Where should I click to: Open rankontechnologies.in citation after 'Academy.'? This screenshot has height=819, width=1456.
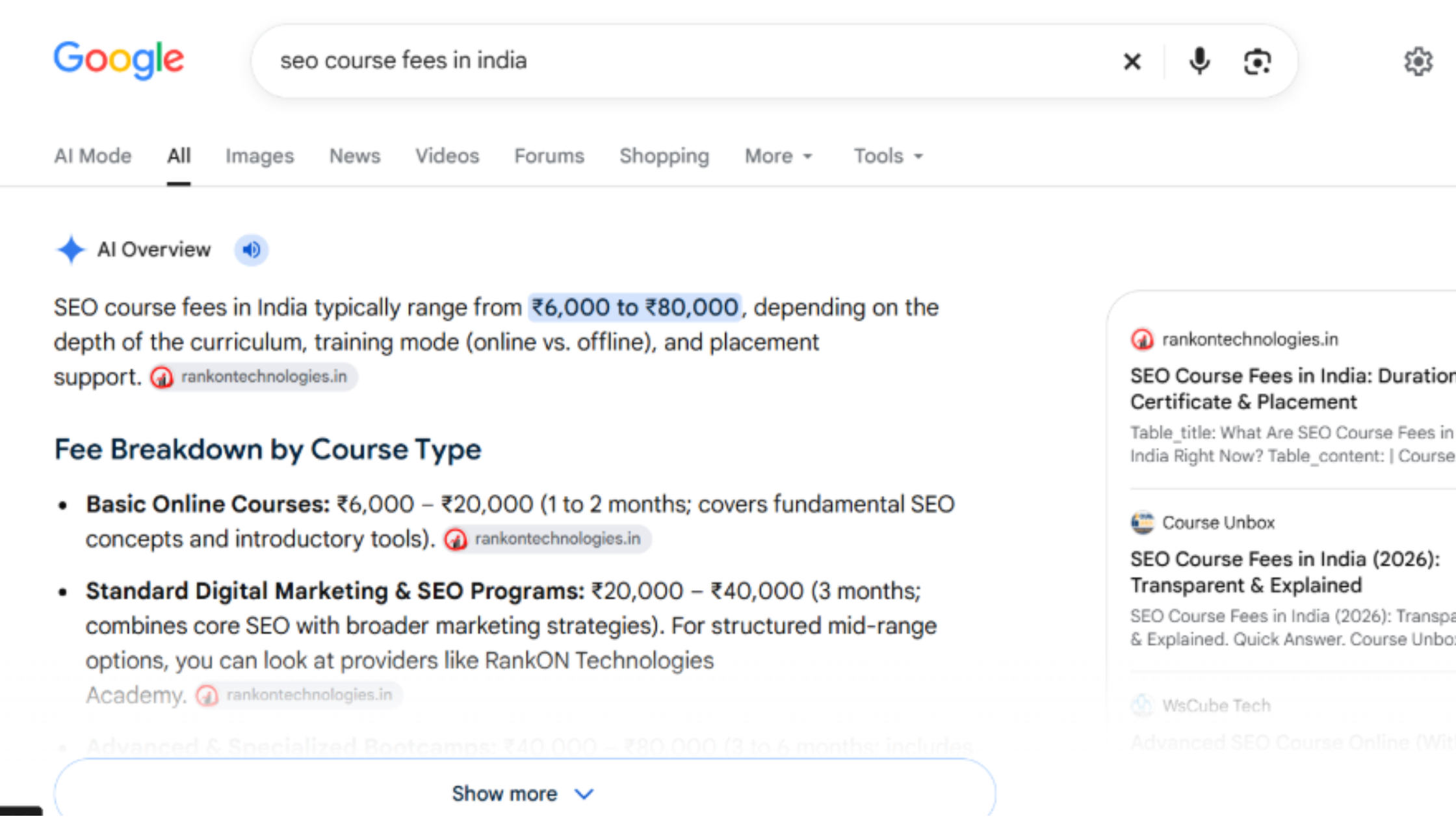pyautogui.click(x=298, y=695)
